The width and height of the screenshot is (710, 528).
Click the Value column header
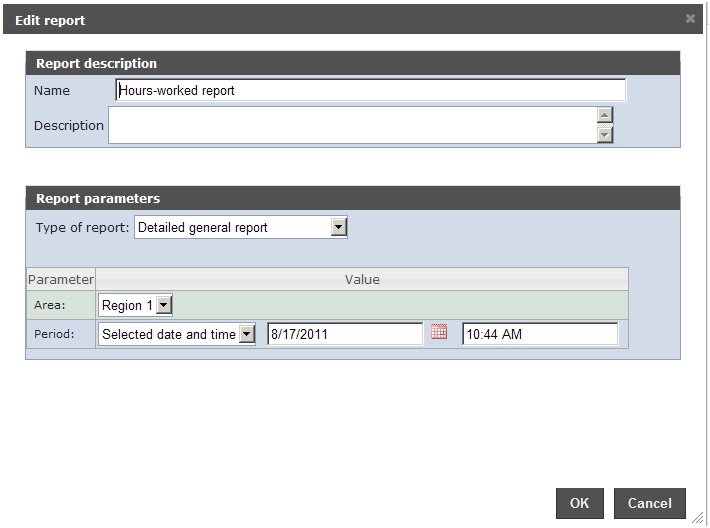362,279
